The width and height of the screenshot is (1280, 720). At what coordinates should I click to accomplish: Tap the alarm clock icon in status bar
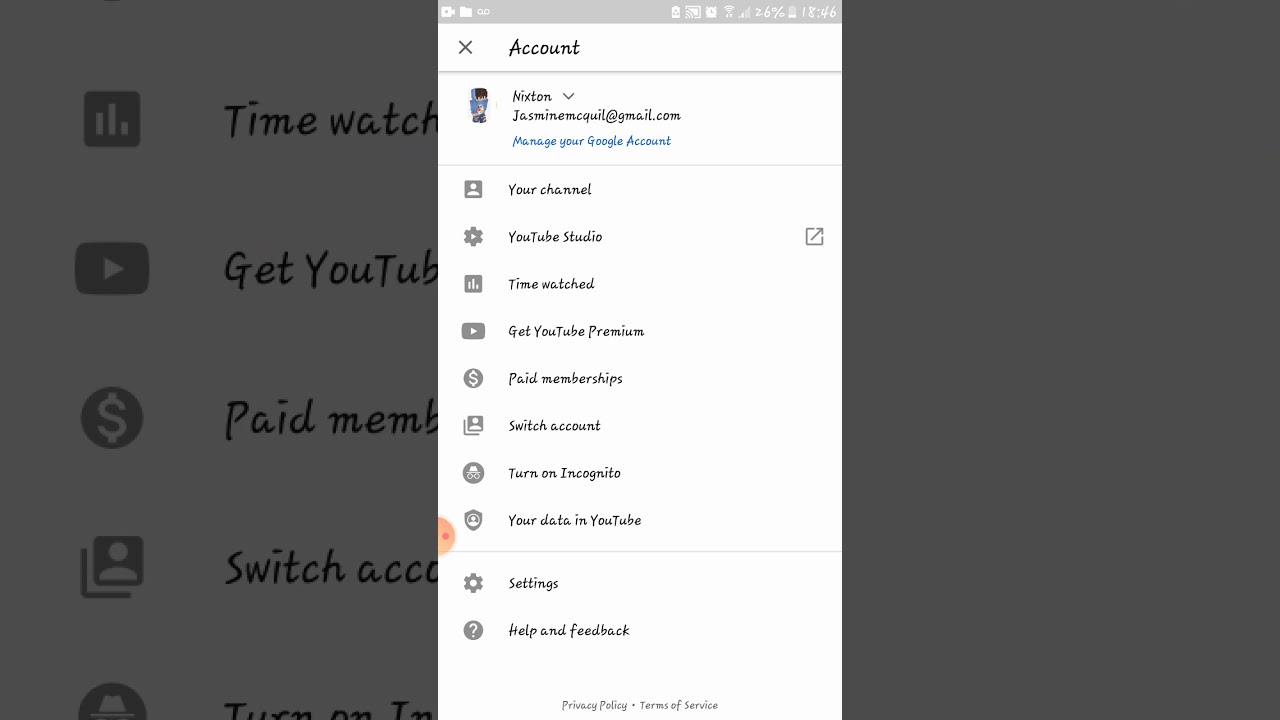point(711,12)
